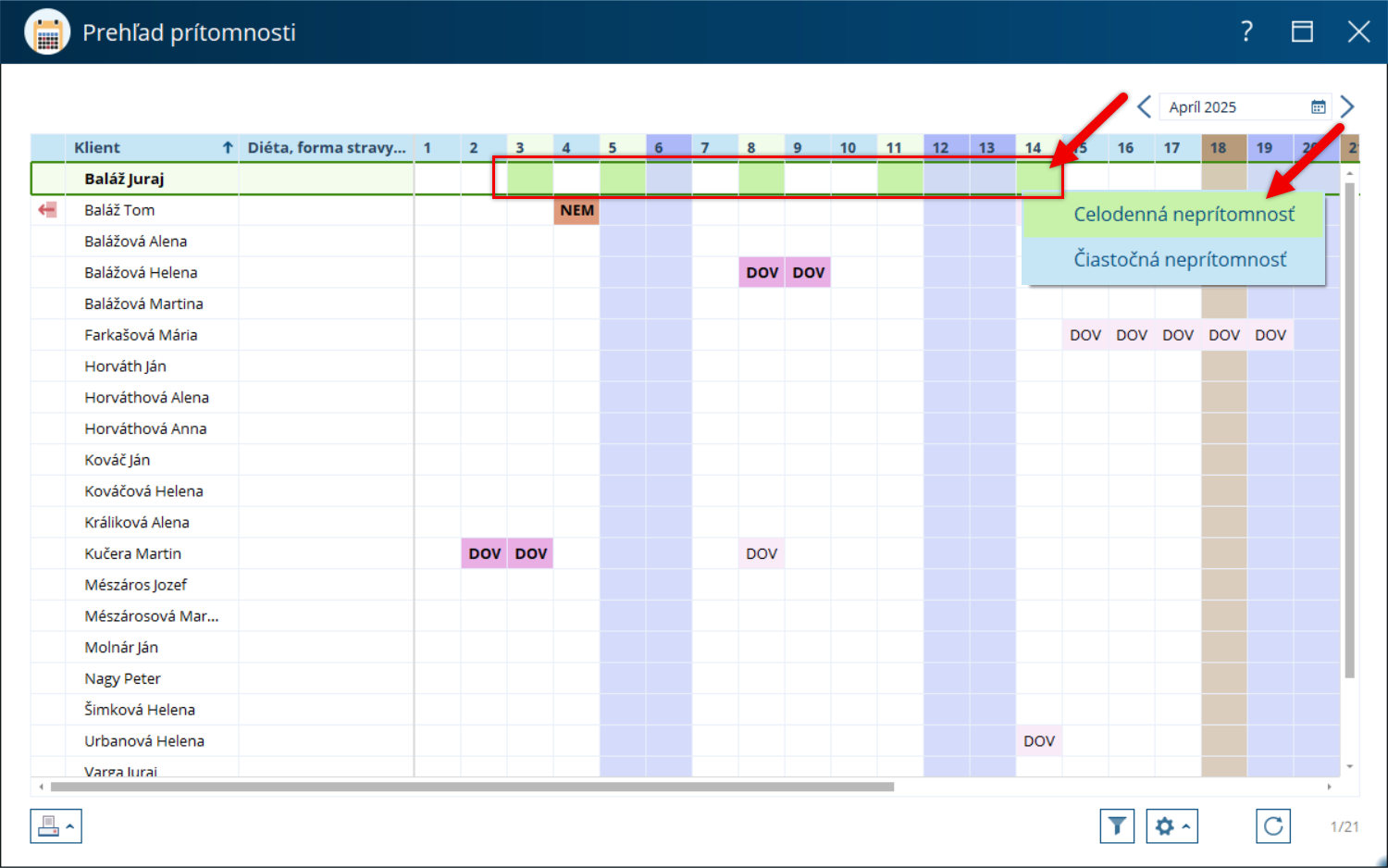Open the settings gear dropdown
This screenshot has height=868, width=1388.
tap(1171, 825)
